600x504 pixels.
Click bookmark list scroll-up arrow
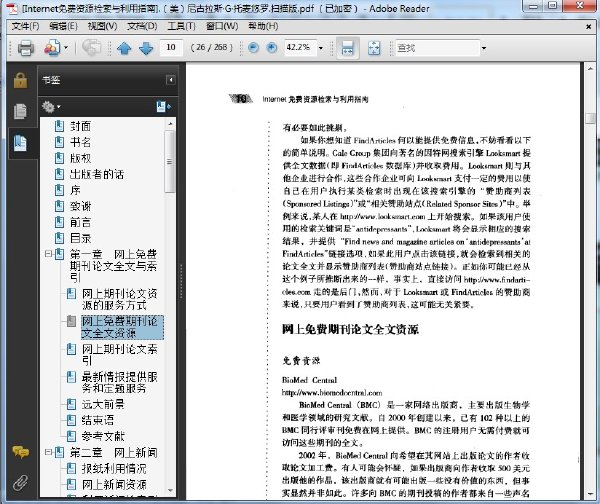coord(170,124)
